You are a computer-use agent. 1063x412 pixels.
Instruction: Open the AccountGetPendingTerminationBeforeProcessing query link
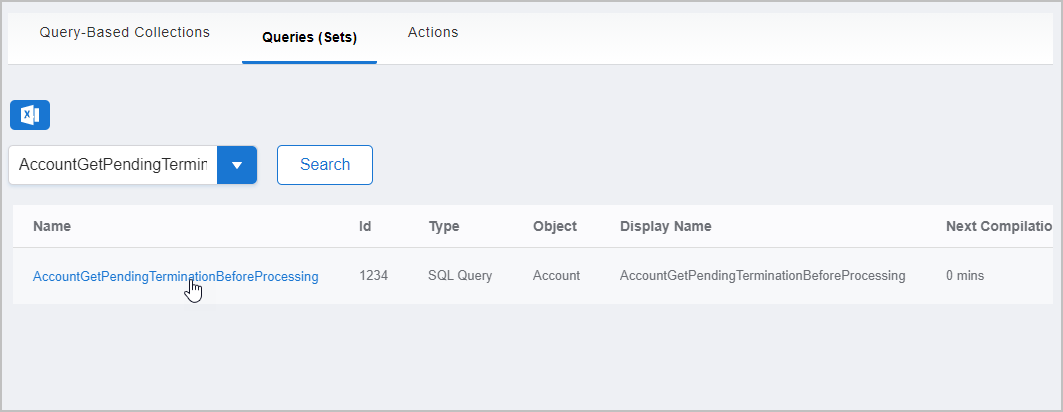coord(175,276)
